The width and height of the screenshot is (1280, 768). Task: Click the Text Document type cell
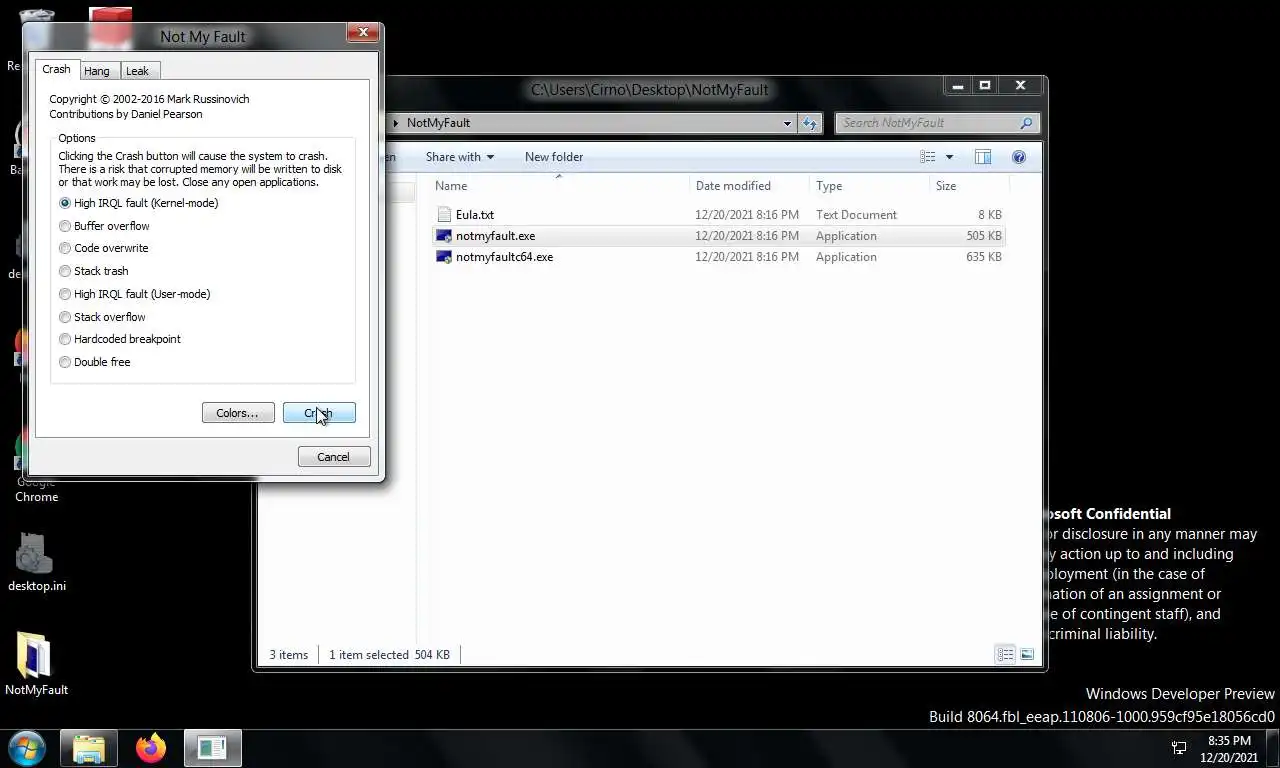[x=856, y=215]
